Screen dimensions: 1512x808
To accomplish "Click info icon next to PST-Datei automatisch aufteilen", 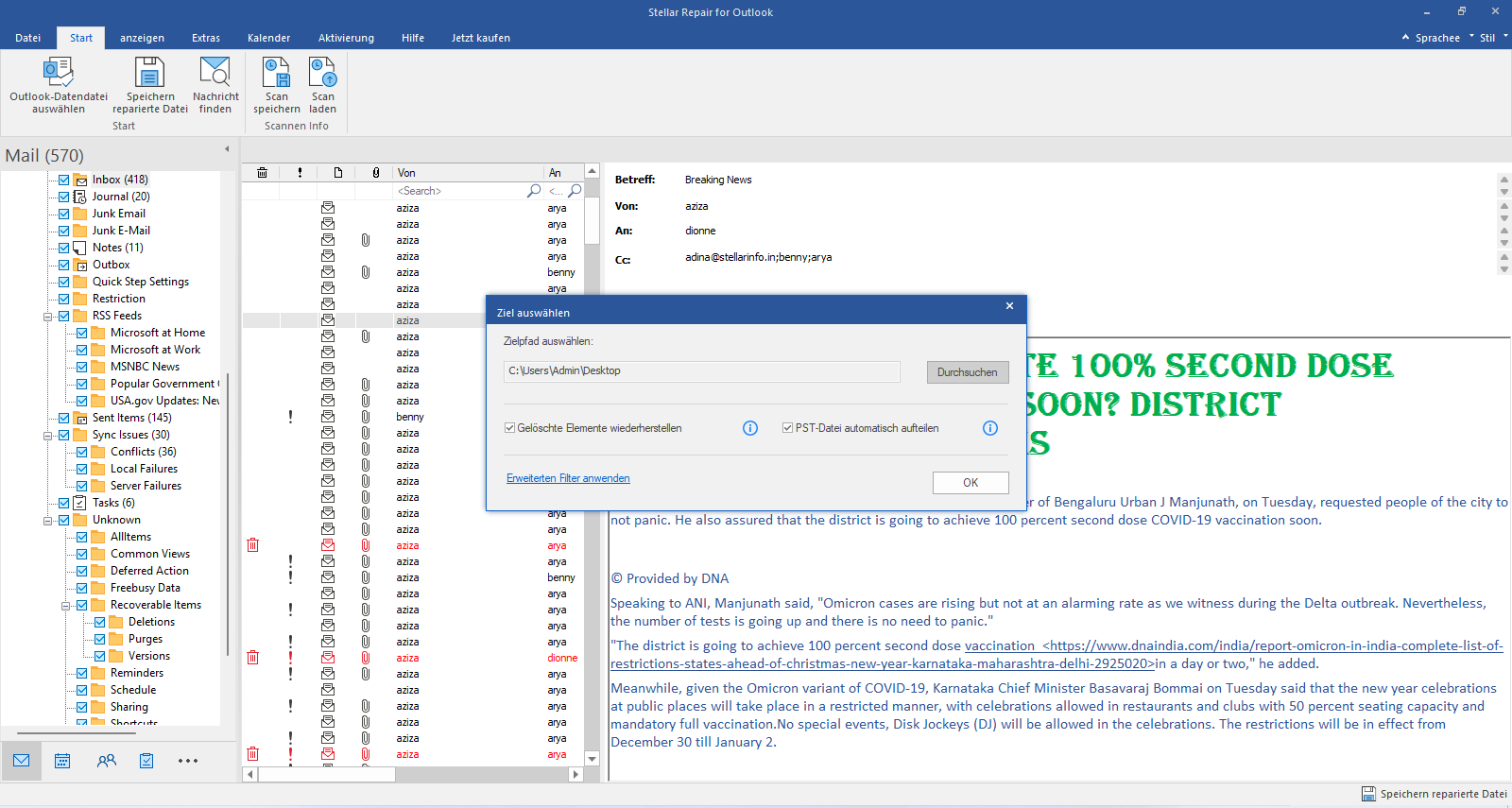I will [990, 428].
